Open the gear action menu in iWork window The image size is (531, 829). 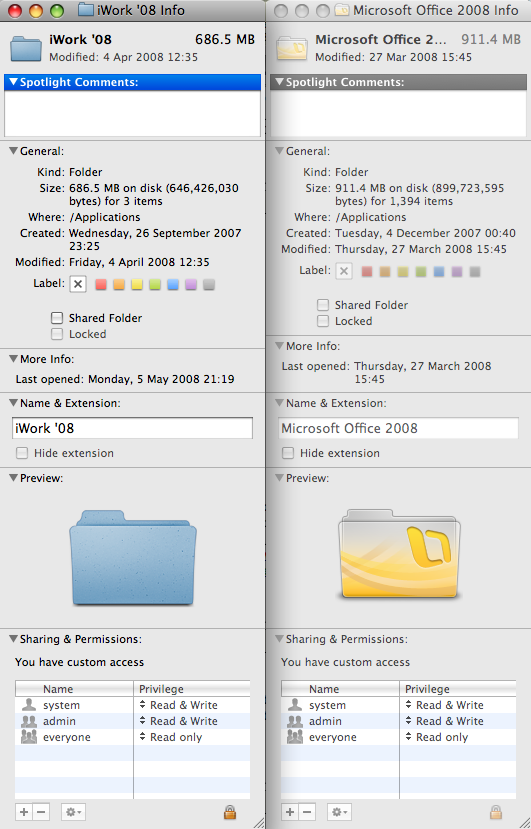pos(73,812)
